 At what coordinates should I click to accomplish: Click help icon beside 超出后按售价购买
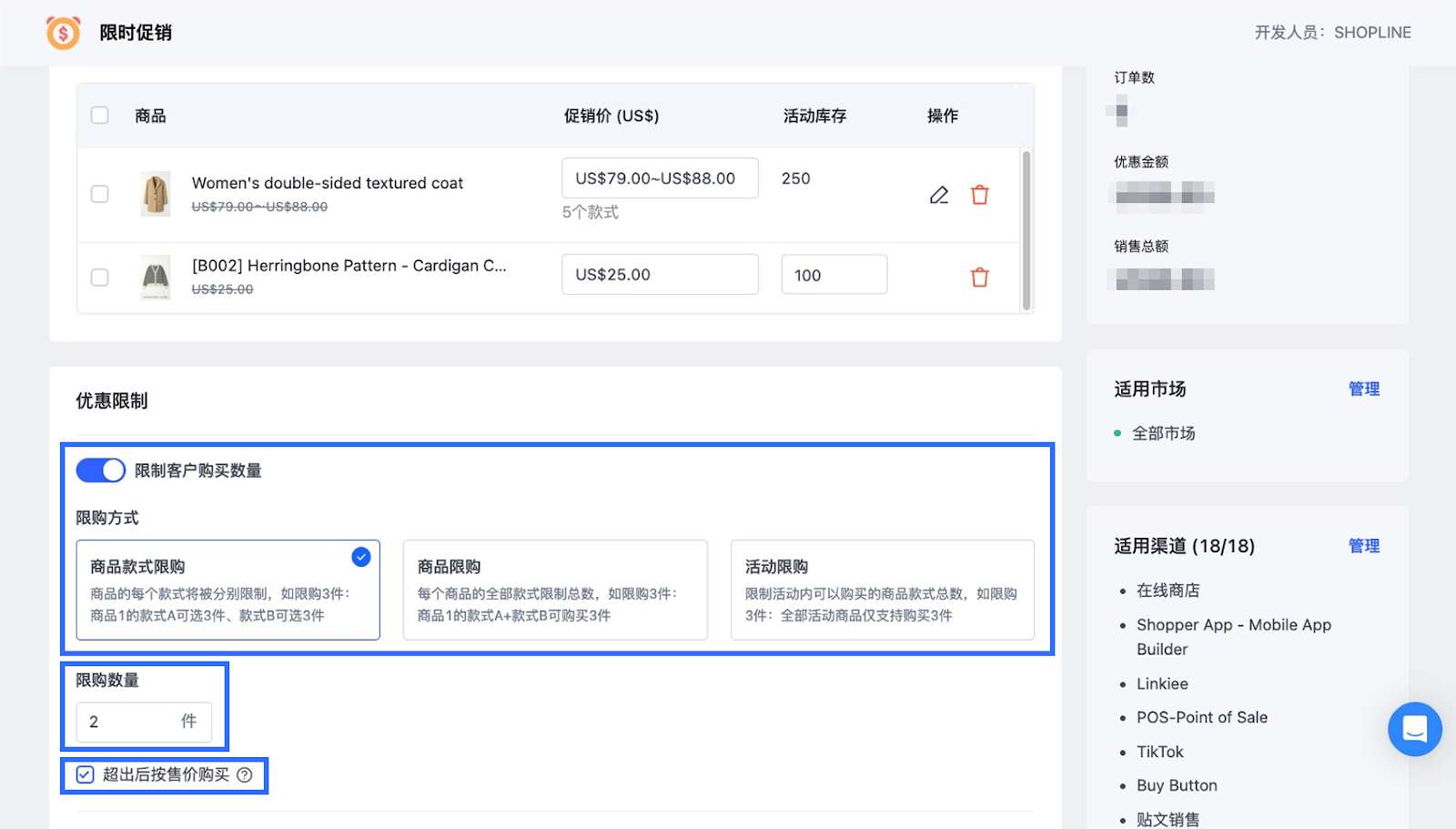click(x=245, y=775)
